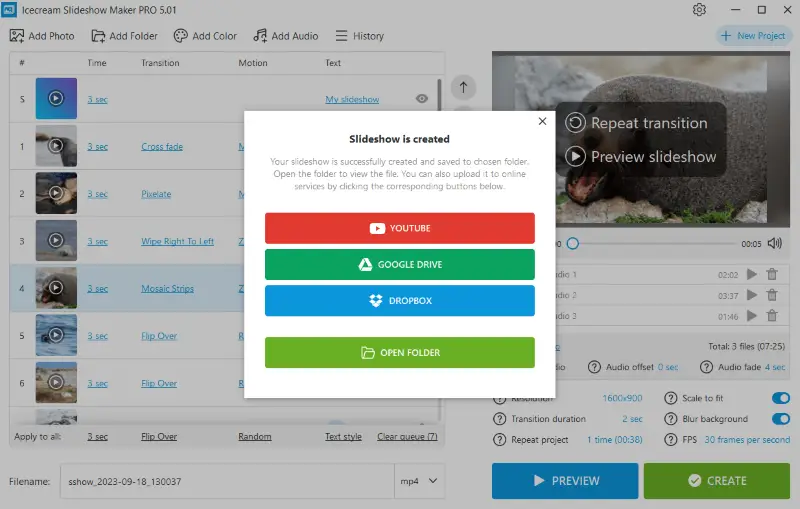Open the History panel
The height and width of the screenshot is (509, 800).
point(358,36)
